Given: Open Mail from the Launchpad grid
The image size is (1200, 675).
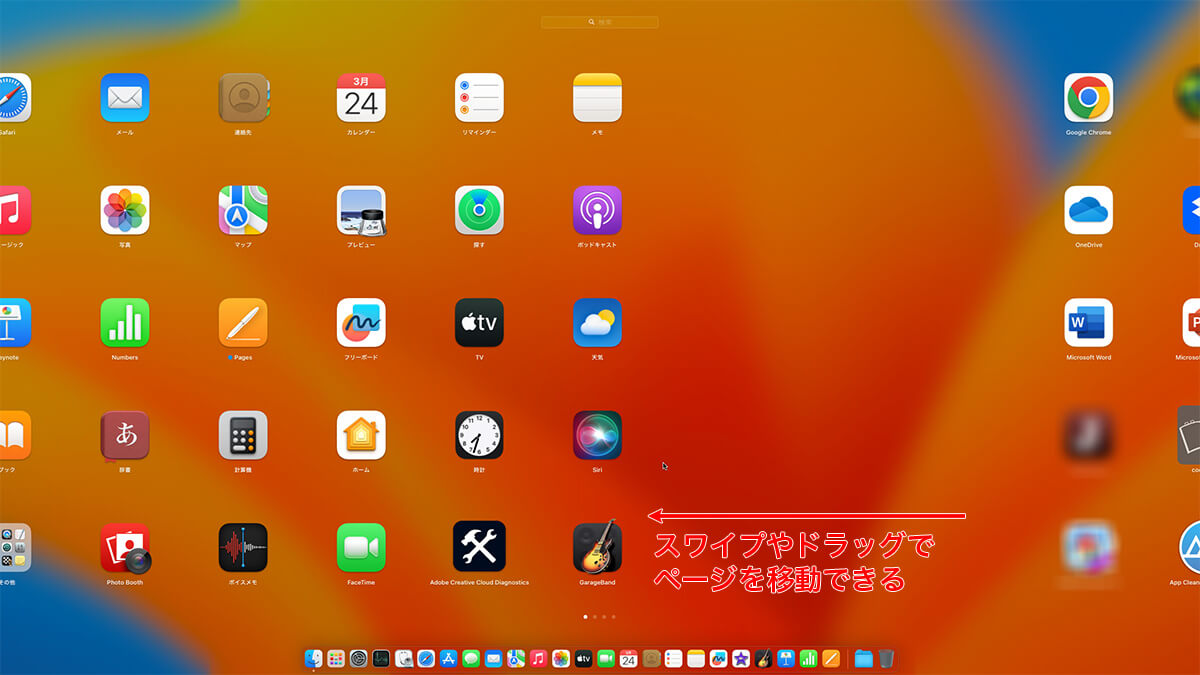Looking at the screenshot, I should point(125,98).
